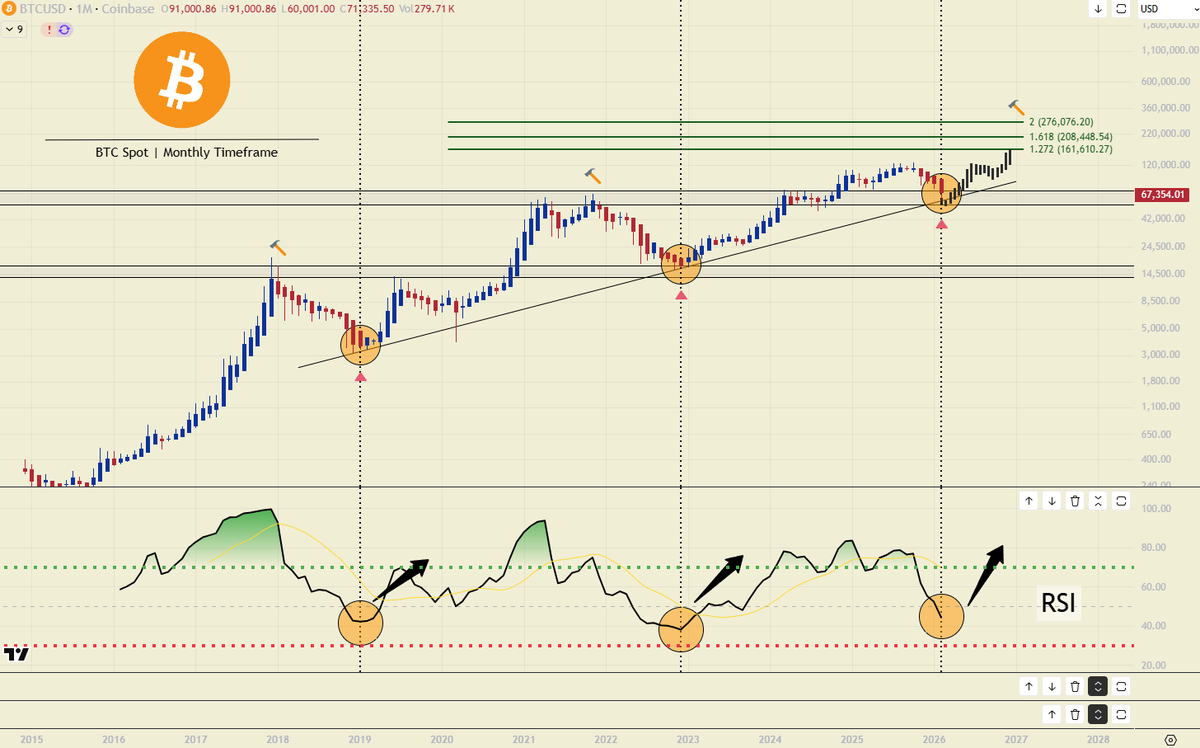The height and width of the screenshot is (748, 1200).
Task: Click the 67,354.01 current price label
Action: [x=1161, y=195]
